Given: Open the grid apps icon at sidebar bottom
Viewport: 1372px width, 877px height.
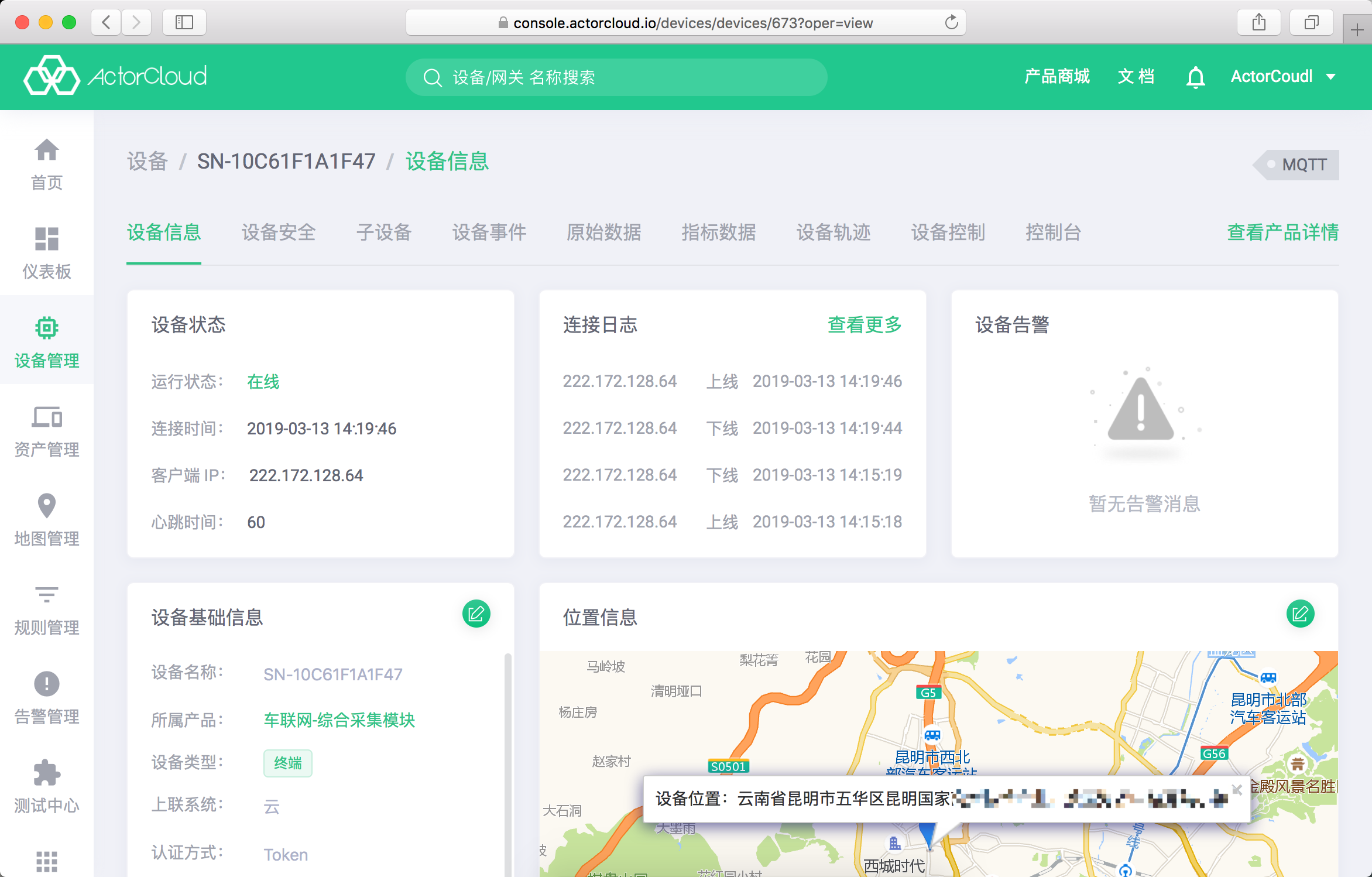Looking at the screenshot, I should point(46,861).
